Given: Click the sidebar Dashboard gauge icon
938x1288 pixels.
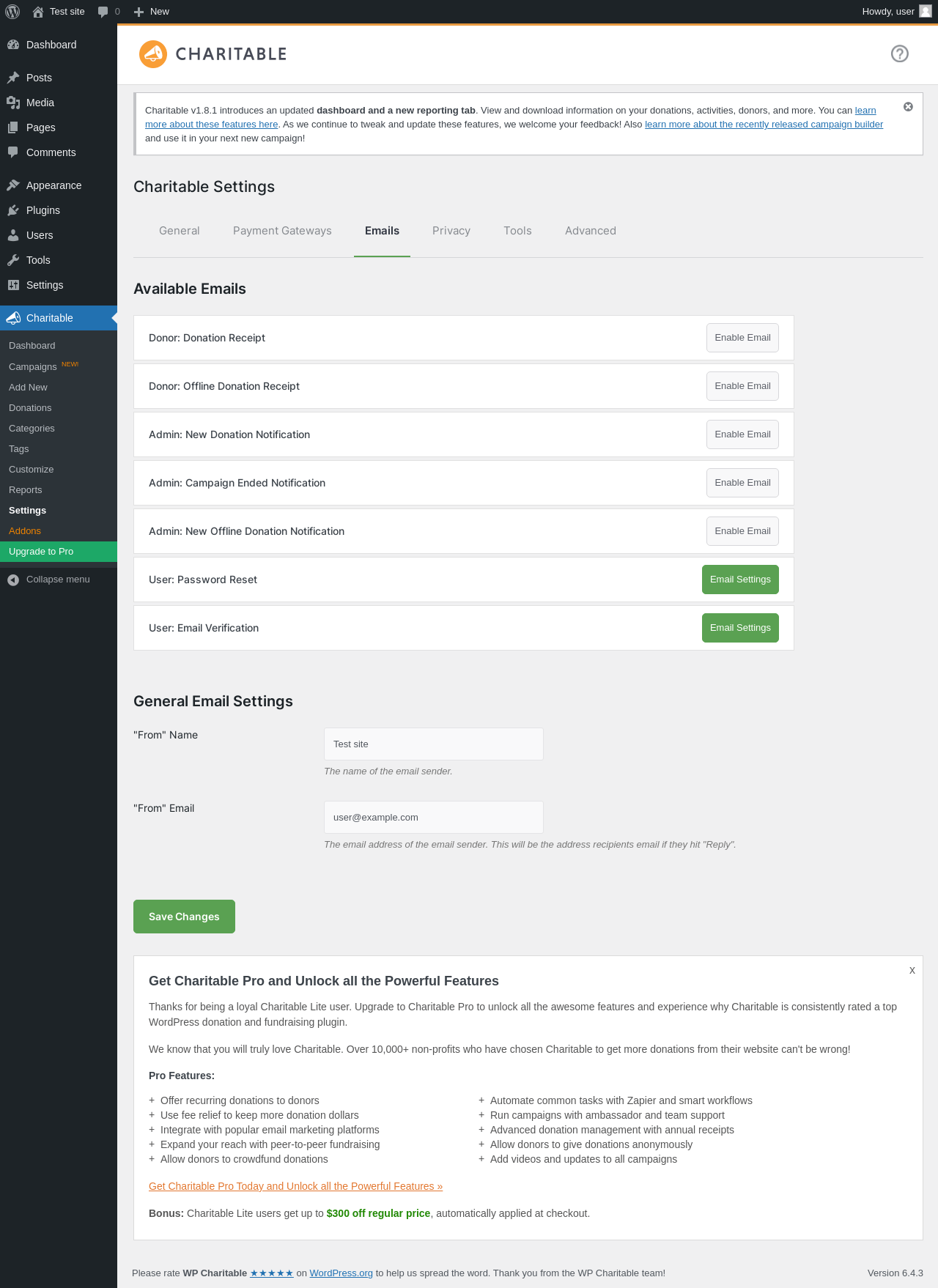Looking at the screenshot, I should point(13,45).
